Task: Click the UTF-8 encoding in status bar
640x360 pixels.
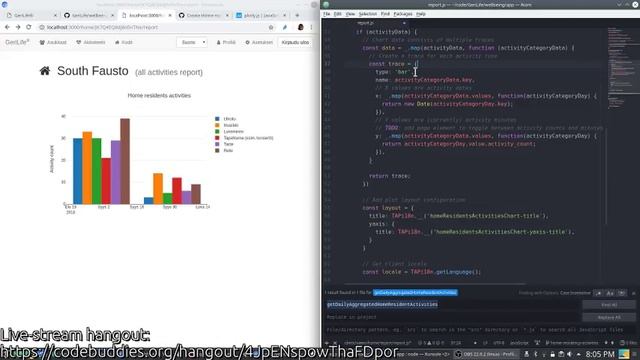Action: pyautogui.click(x=498, y=343)
